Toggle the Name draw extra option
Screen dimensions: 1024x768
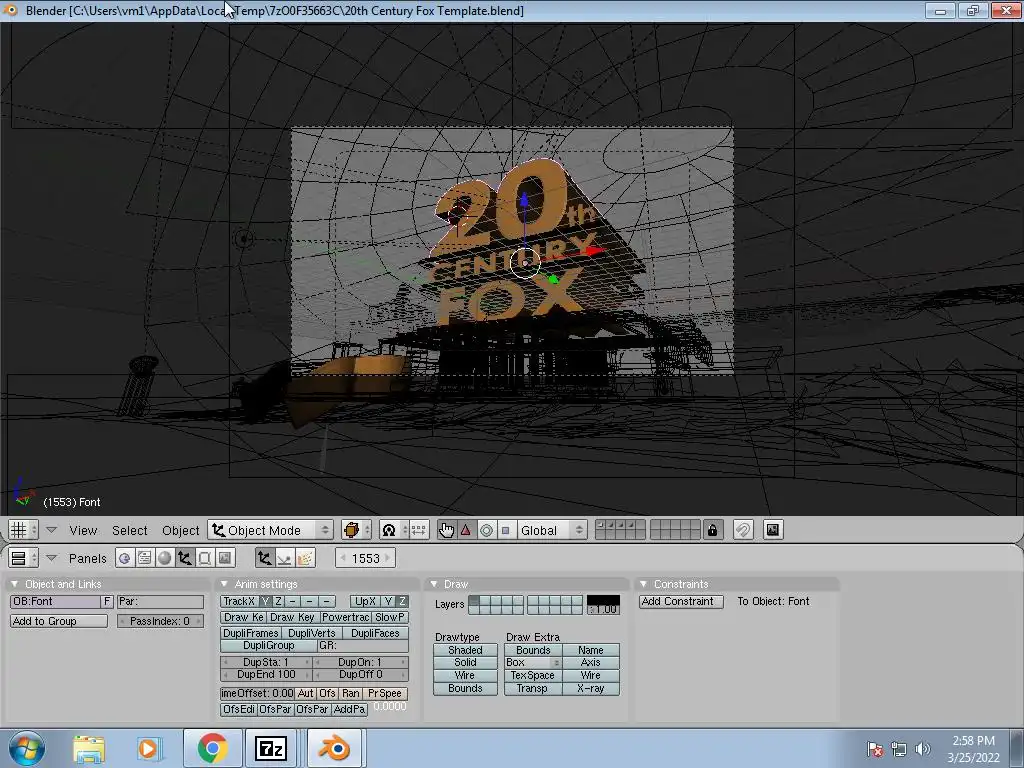[590, 650]
